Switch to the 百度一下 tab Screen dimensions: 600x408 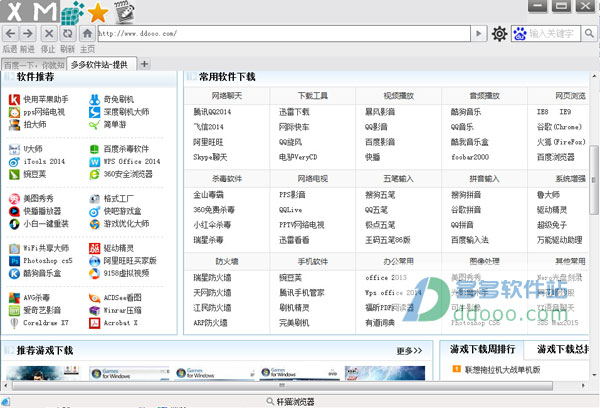34,65
